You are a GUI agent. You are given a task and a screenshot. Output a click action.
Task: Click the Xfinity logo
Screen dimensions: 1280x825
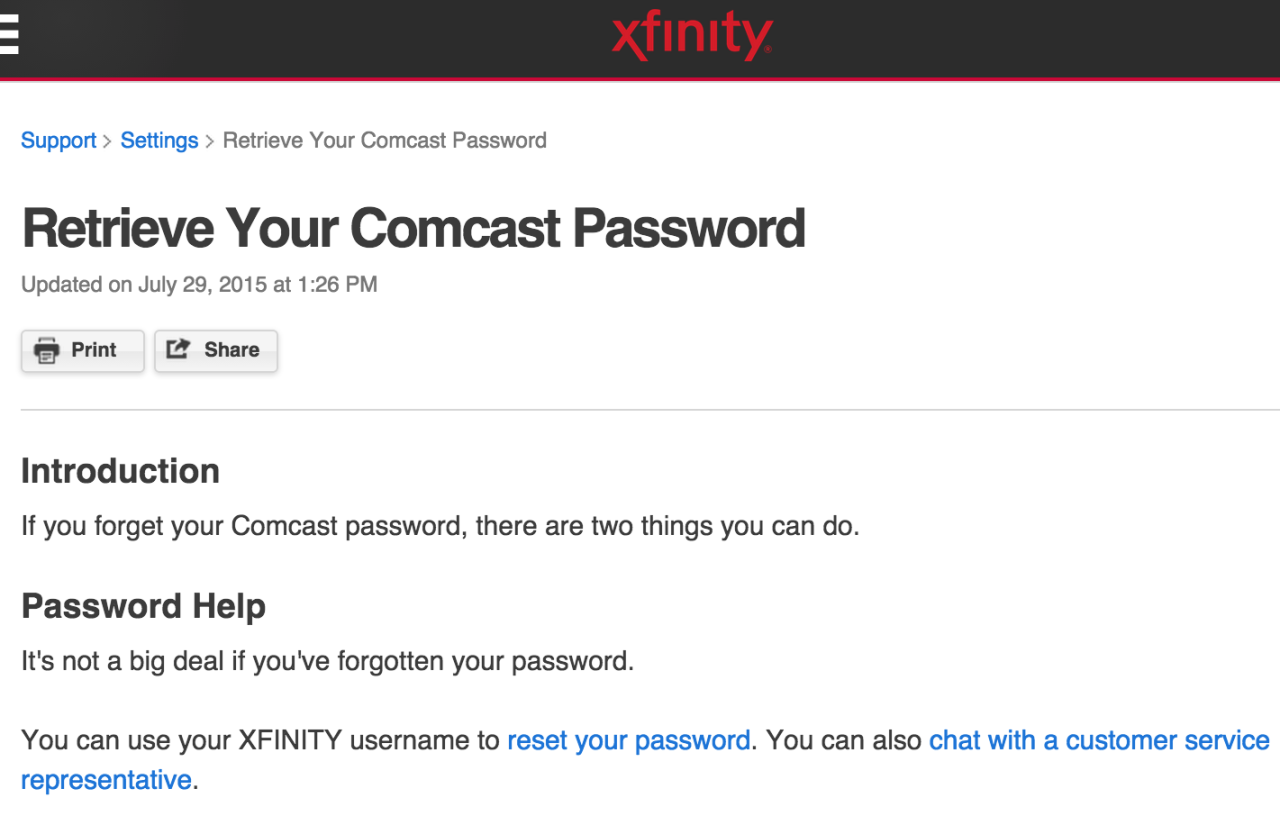tap(691, 34)
